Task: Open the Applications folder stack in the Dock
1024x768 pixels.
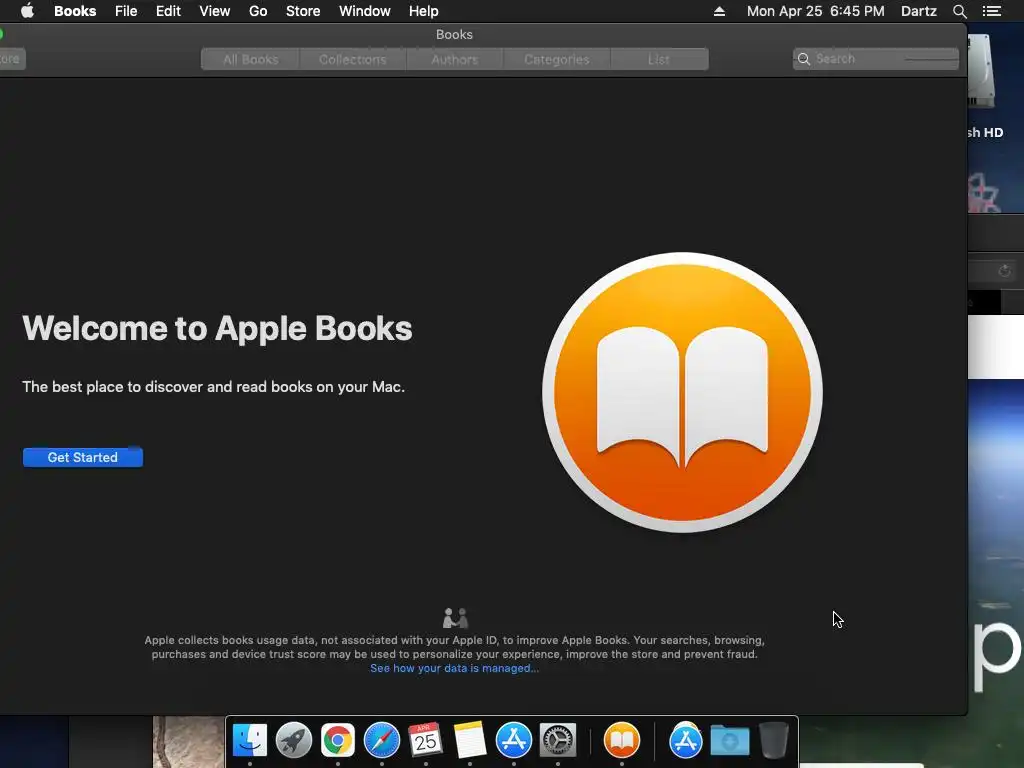Action: tap(685, 740)
